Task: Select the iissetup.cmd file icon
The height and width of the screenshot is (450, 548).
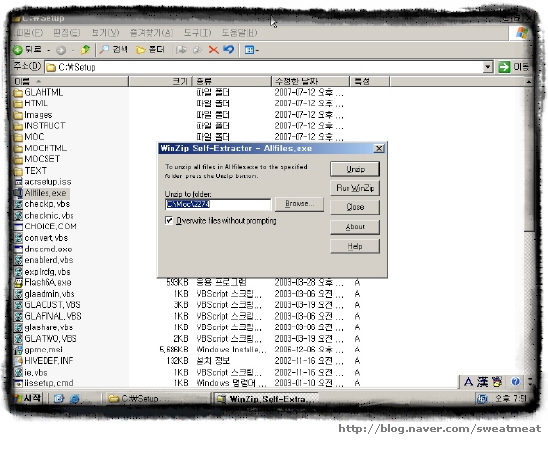Action: coord(18,383)
